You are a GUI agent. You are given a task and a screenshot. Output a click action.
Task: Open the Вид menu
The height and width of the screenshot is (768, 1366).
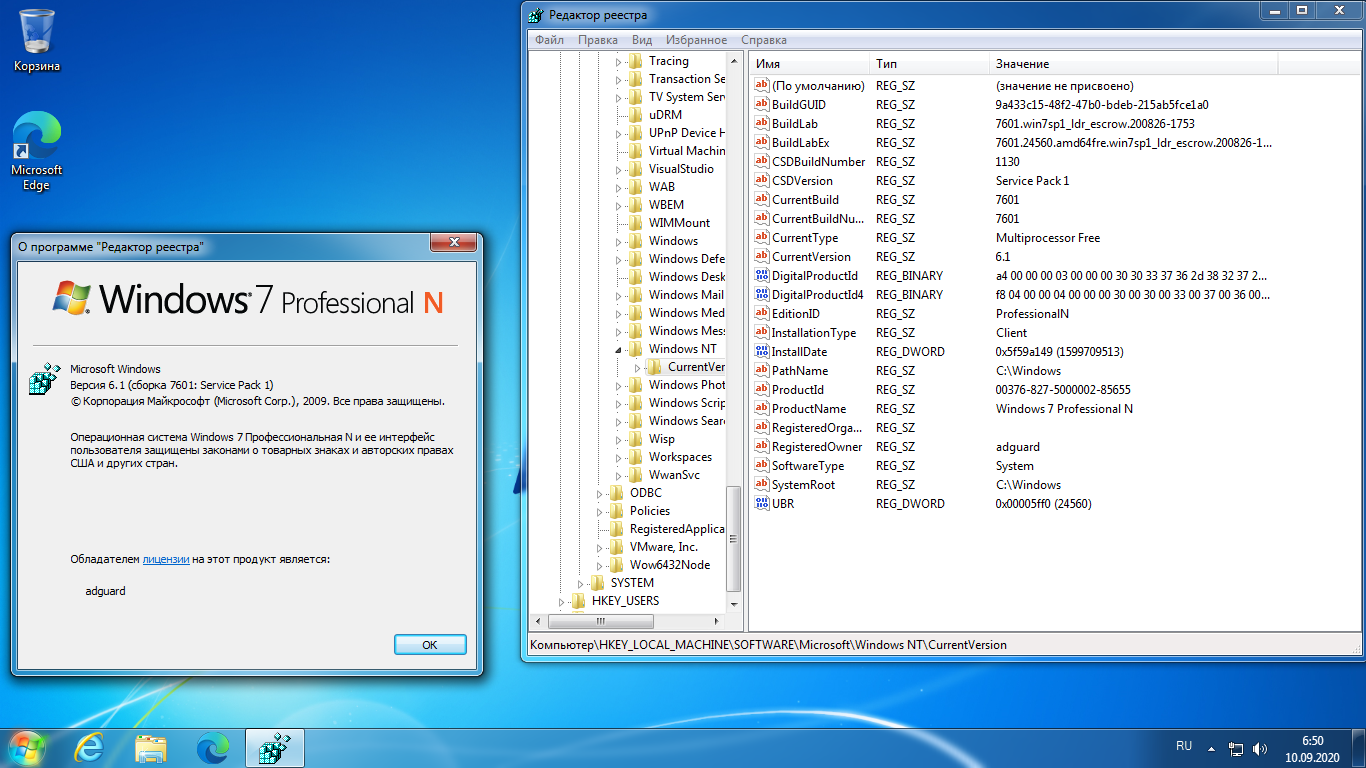[642, 40]
